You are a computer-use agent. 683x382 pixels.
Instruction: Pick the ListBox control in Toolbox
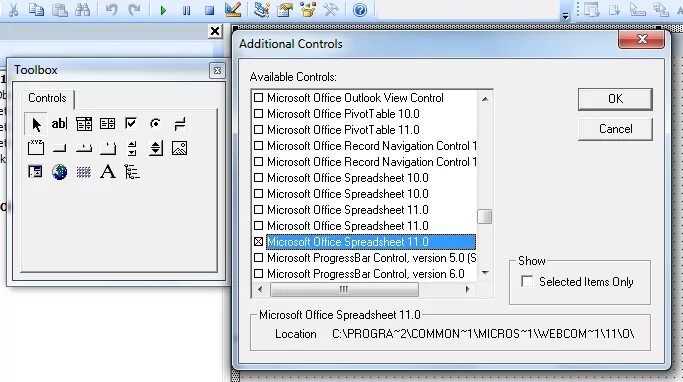(x=108, y=124)
